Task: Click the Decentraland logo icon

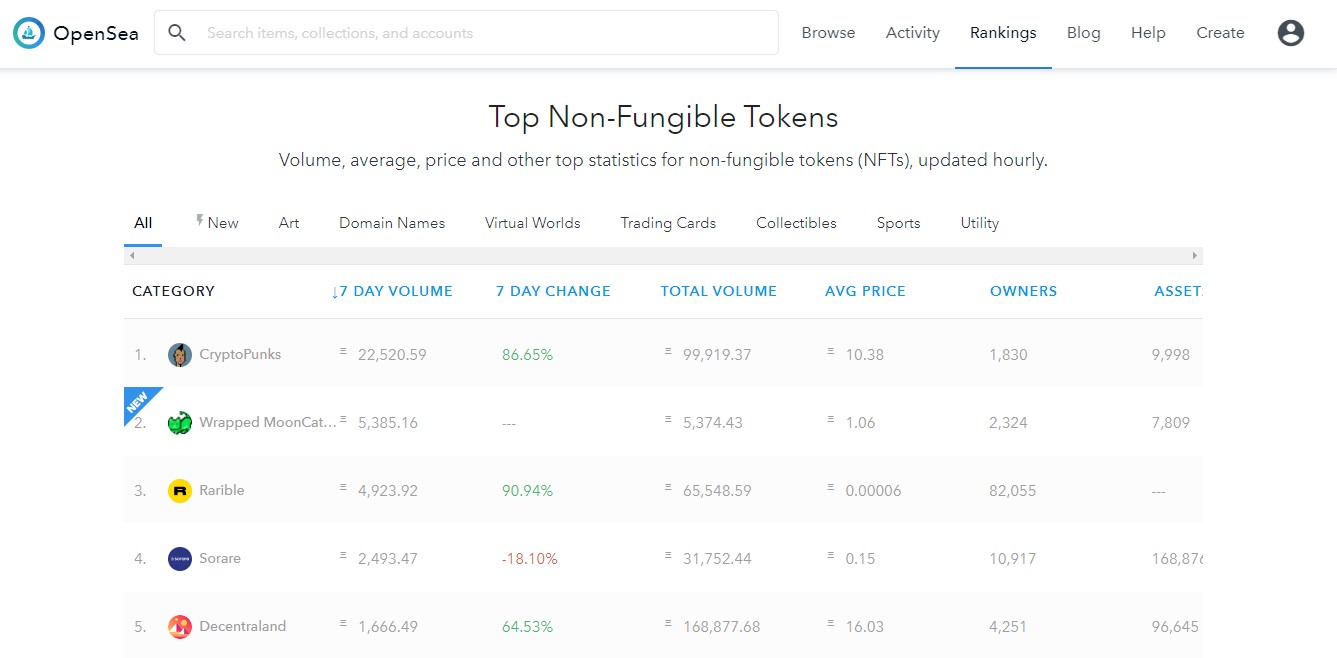Action: point(180,627)
